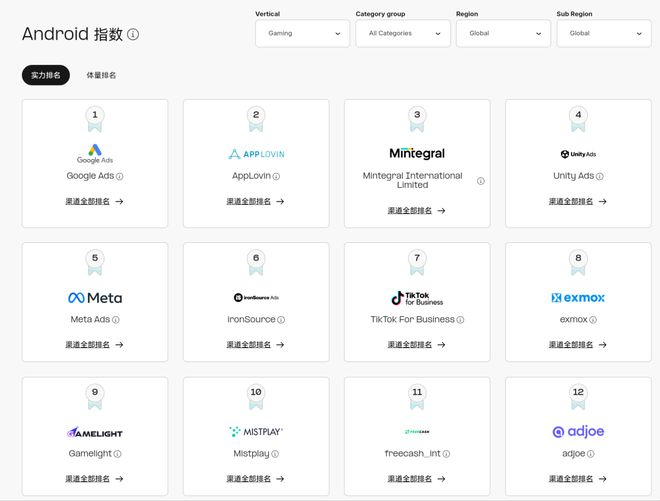Click the Google Ads logo
The image size is (660, 501).
[x=95, y=154]
